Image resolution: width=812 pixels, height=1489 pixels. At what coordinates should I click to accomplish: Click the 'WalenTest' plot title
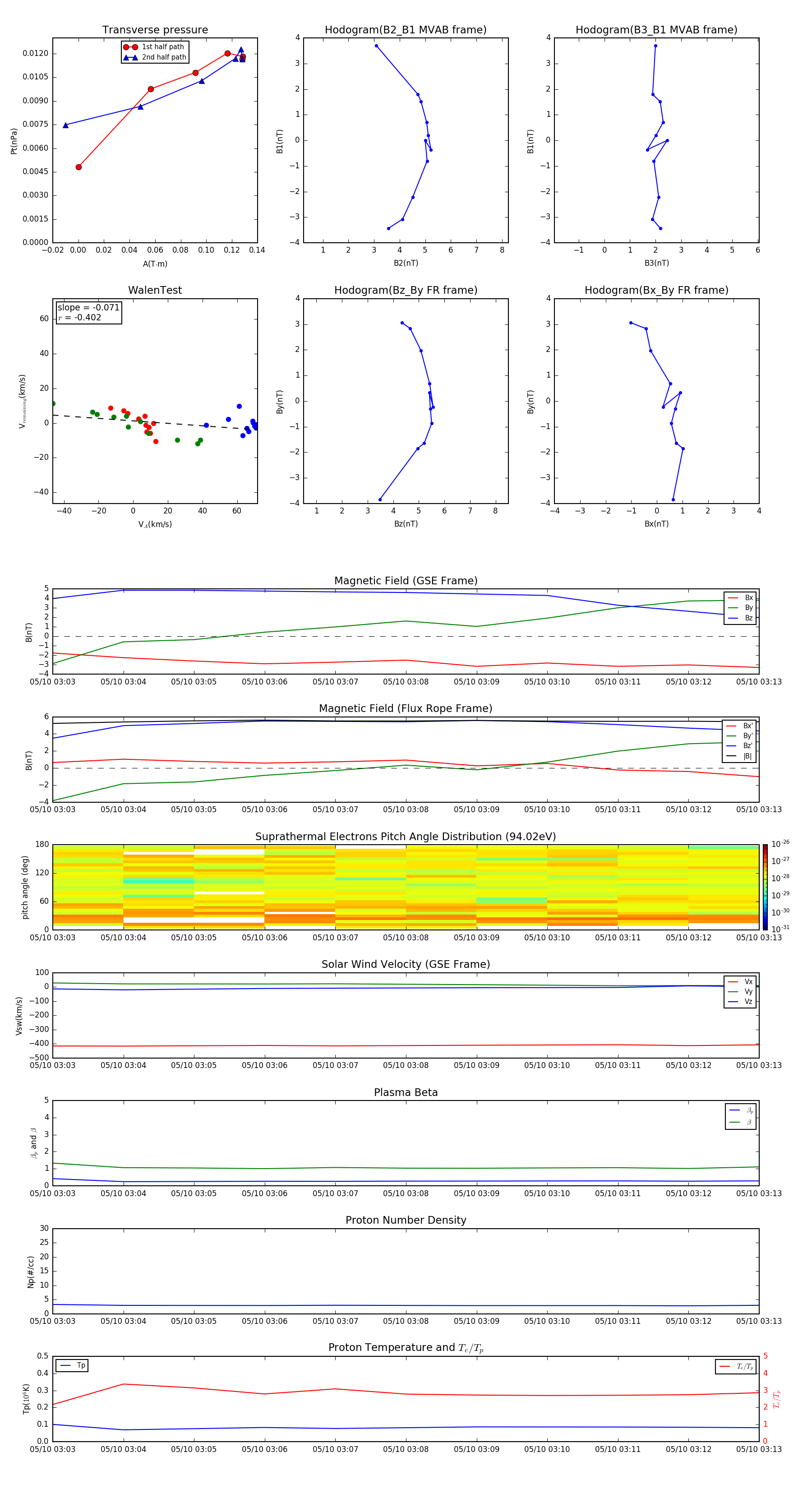pyautogui.click(x=155, y=290)
